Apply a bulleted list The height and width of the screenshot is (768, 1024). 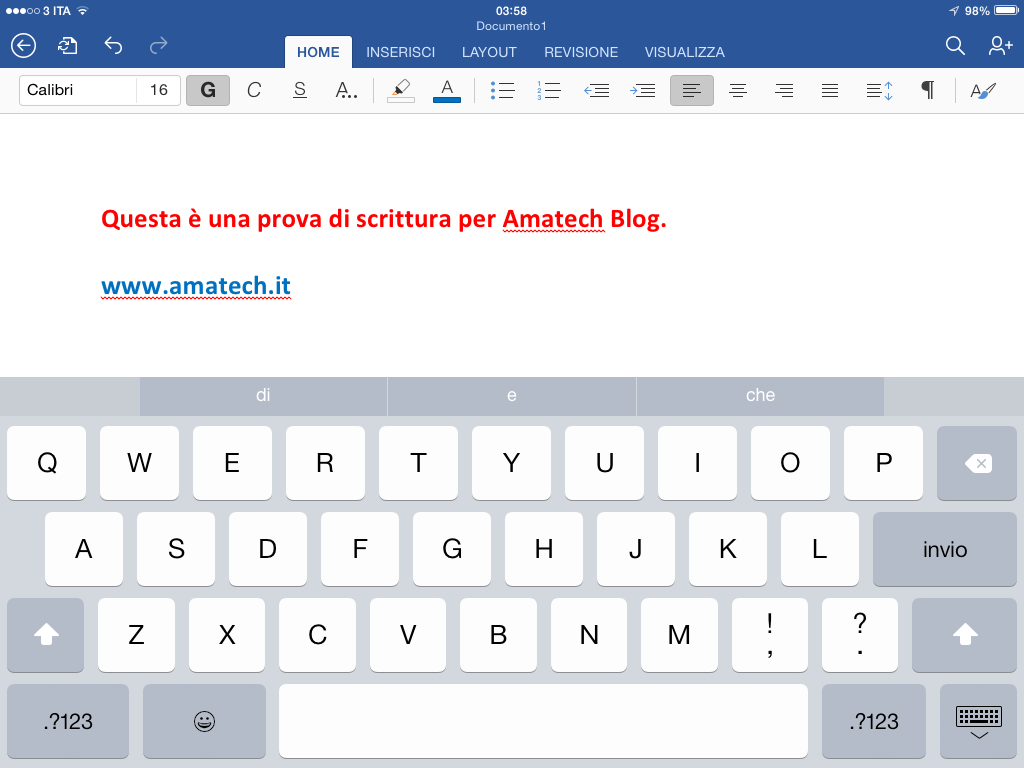503,90
